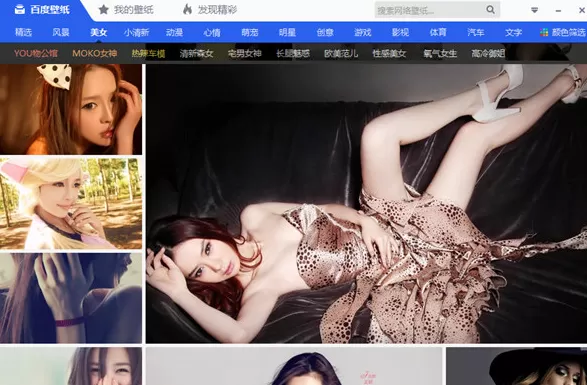This screenshot has height=385, width=587.
Task: Select 动漫 category
Action: (174, 33)
